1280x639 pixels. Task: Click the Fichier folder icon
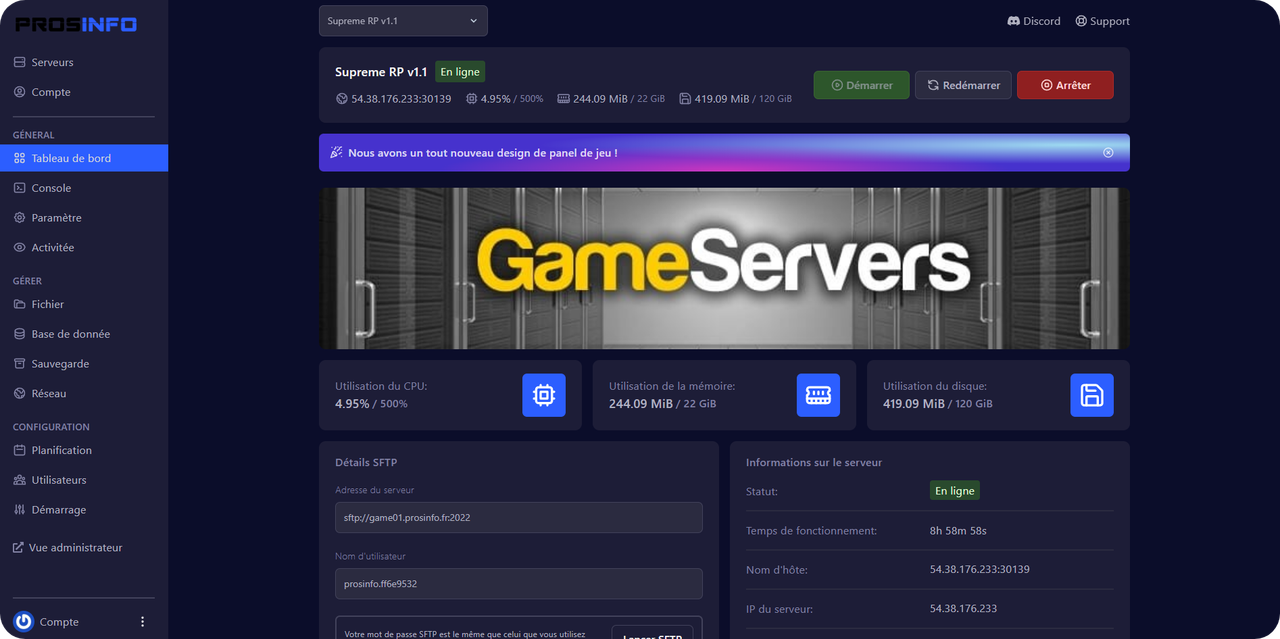point(20,304)
